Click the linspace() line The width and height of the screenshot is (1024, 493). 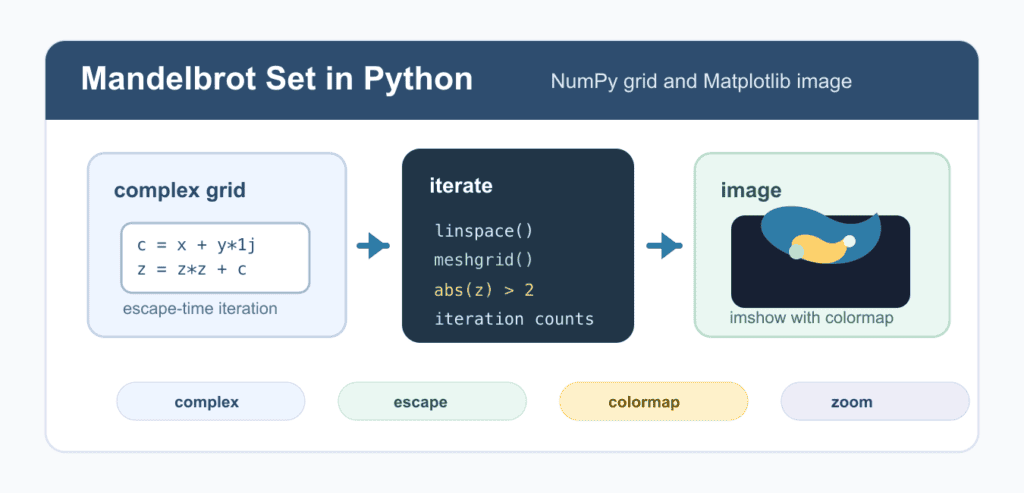tap(484, 231)
